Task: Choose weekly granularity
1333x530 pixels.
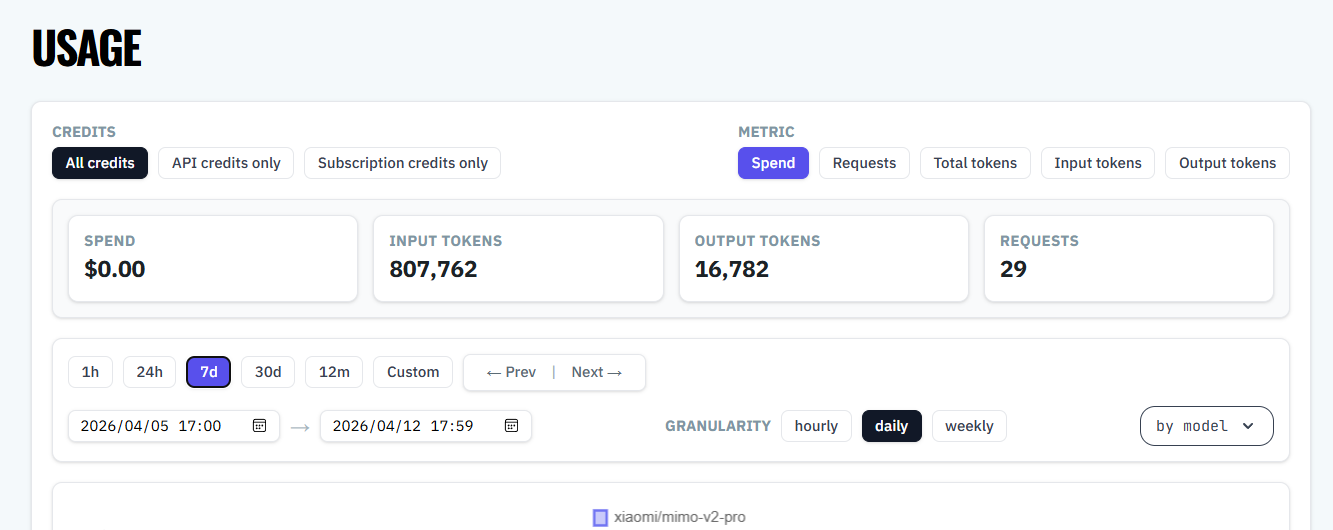Action: click(969, 426)
